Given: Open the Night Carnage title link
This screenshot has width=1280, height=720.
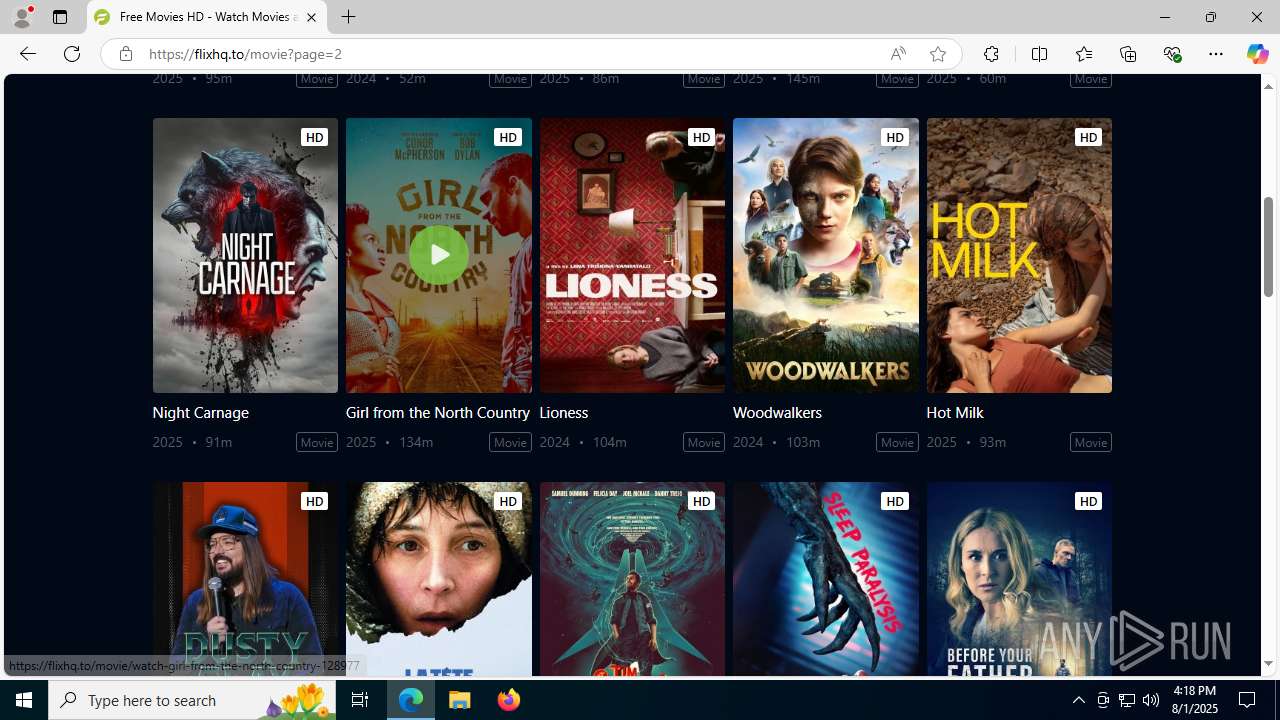Looking at the screenshot, I should tap(200, 412).
